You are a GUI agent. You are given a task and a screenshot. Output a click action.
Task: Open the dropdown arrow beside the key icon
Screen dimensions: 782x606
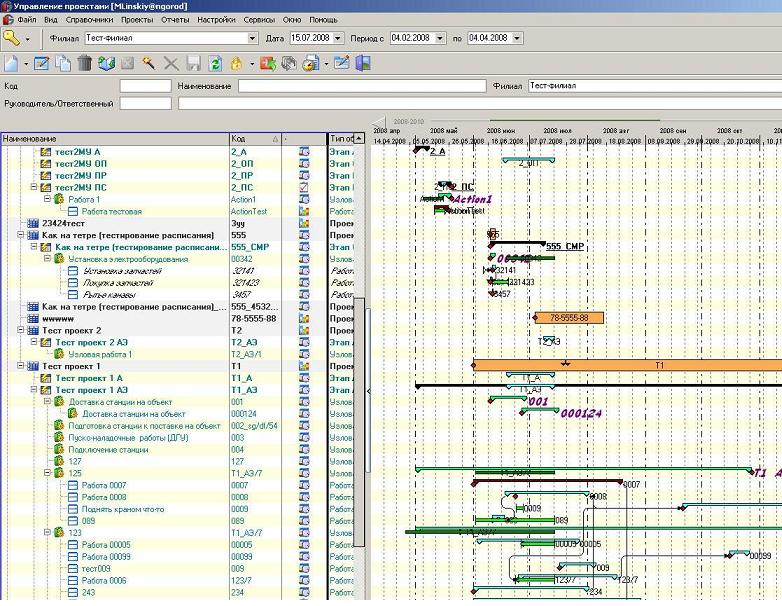pyautogui.click(x=27, y=38)
